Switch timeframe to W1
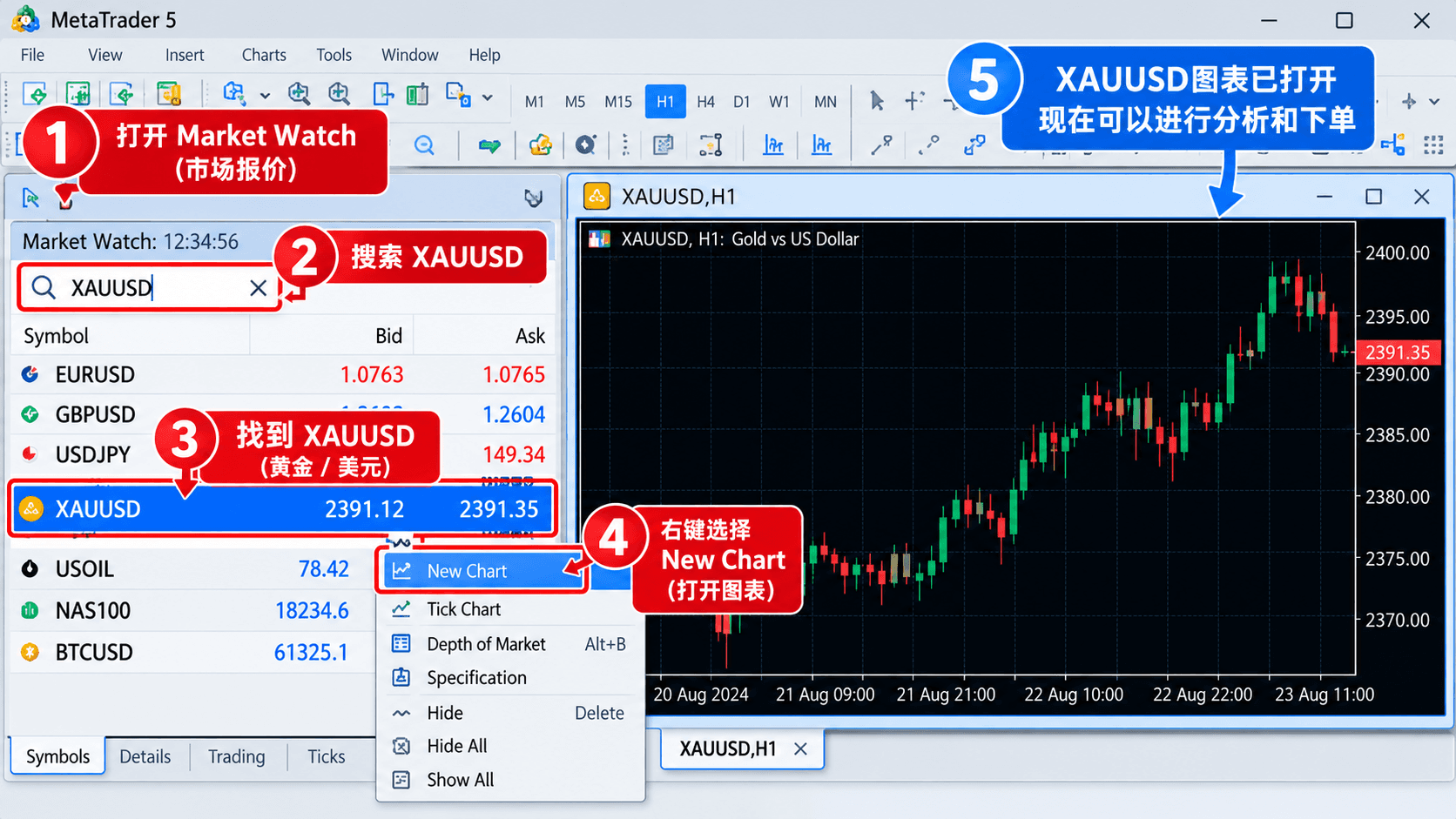 (x=779, y=102)
